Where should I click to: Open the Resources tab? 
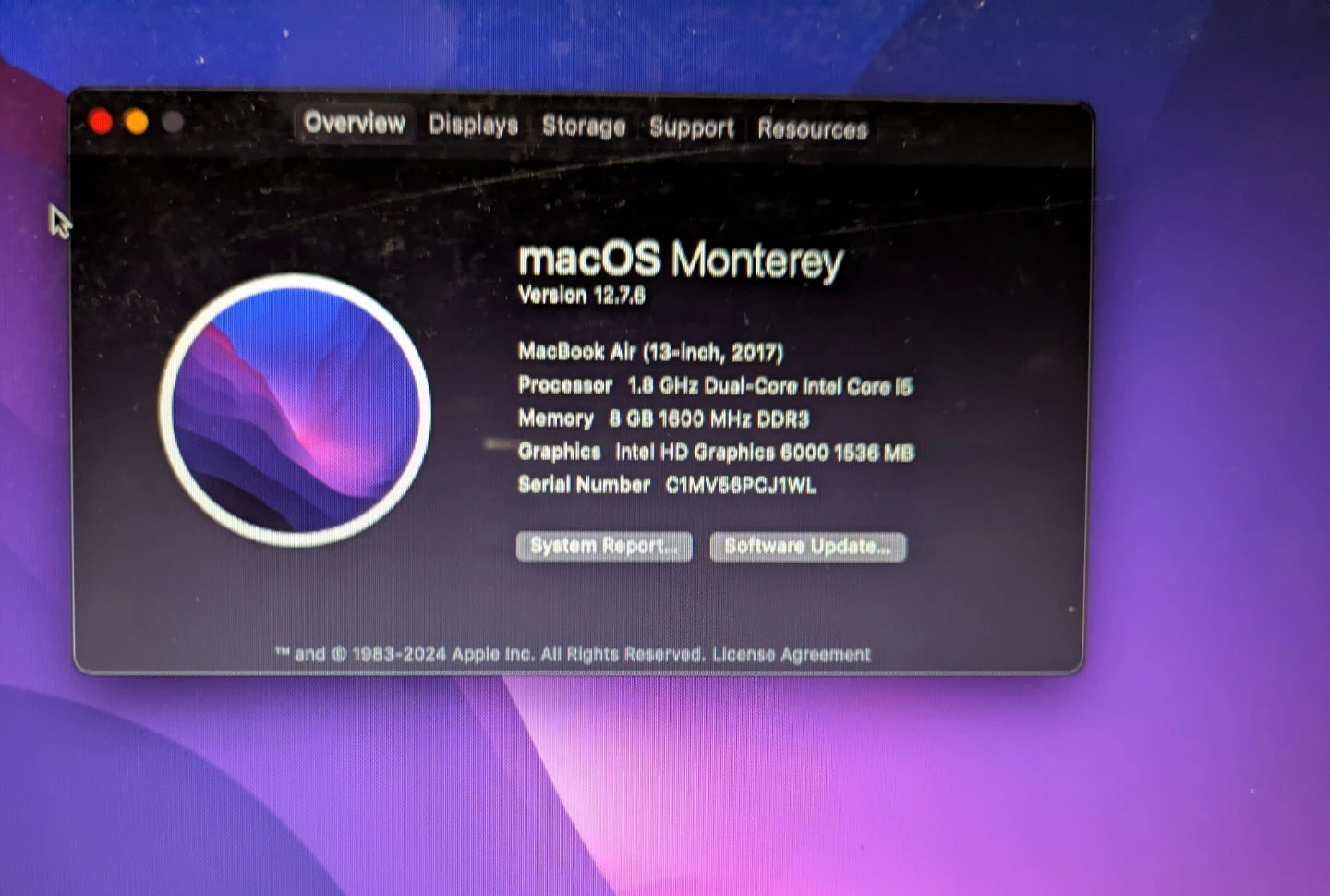(x=813, y=128)
